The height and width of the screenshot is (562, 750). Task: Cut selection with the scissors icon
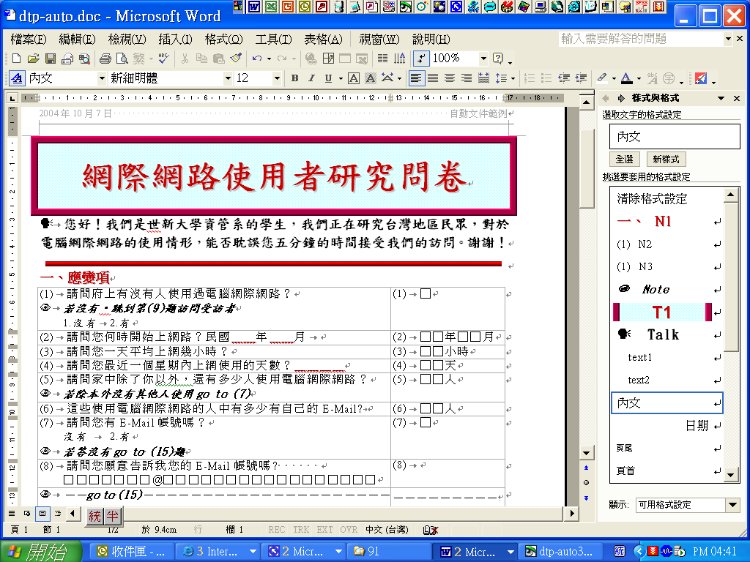coord(185,58)
